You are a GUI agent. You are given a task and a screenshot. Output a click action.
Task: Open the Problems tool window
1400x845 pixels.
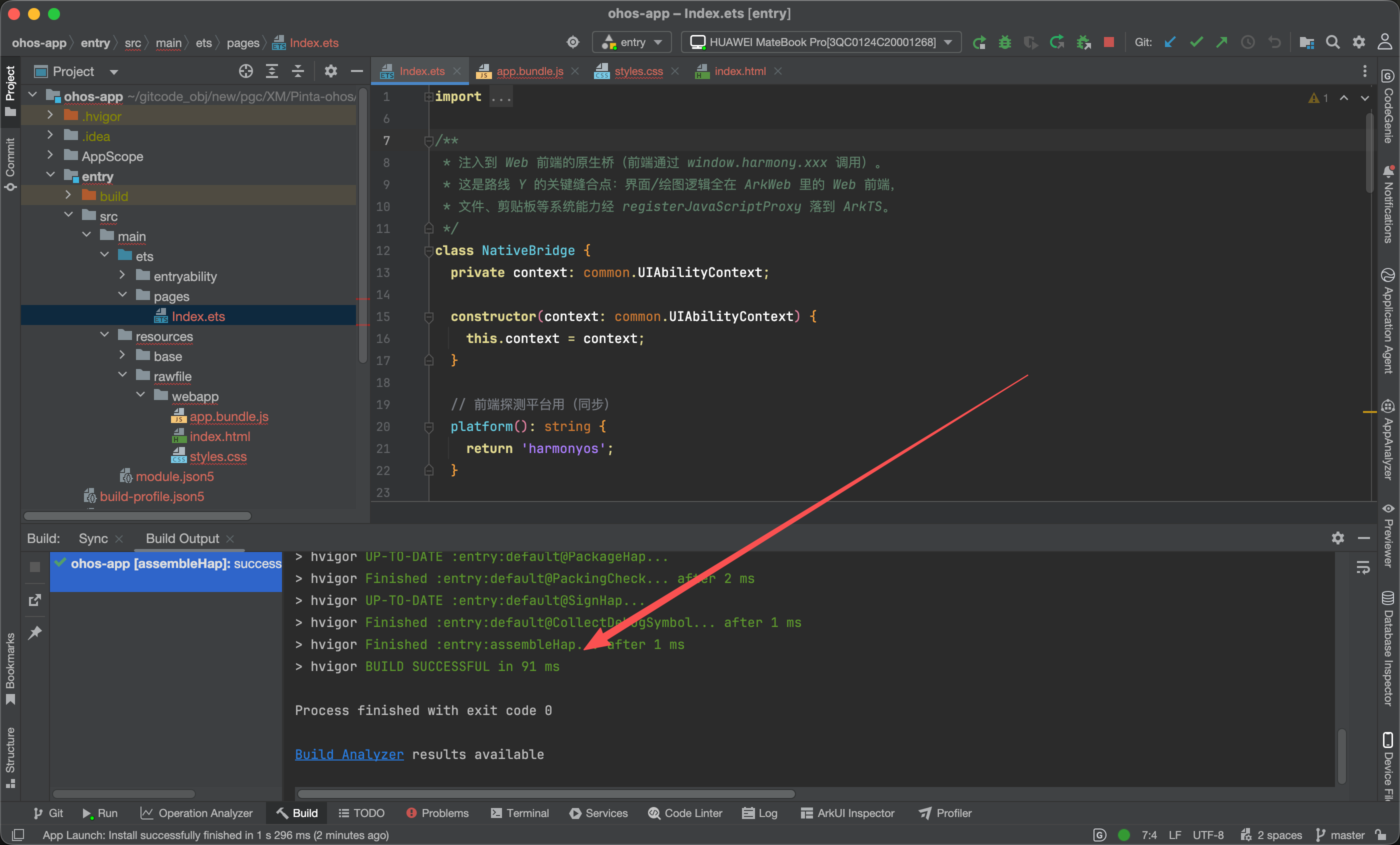coord(437,813)
